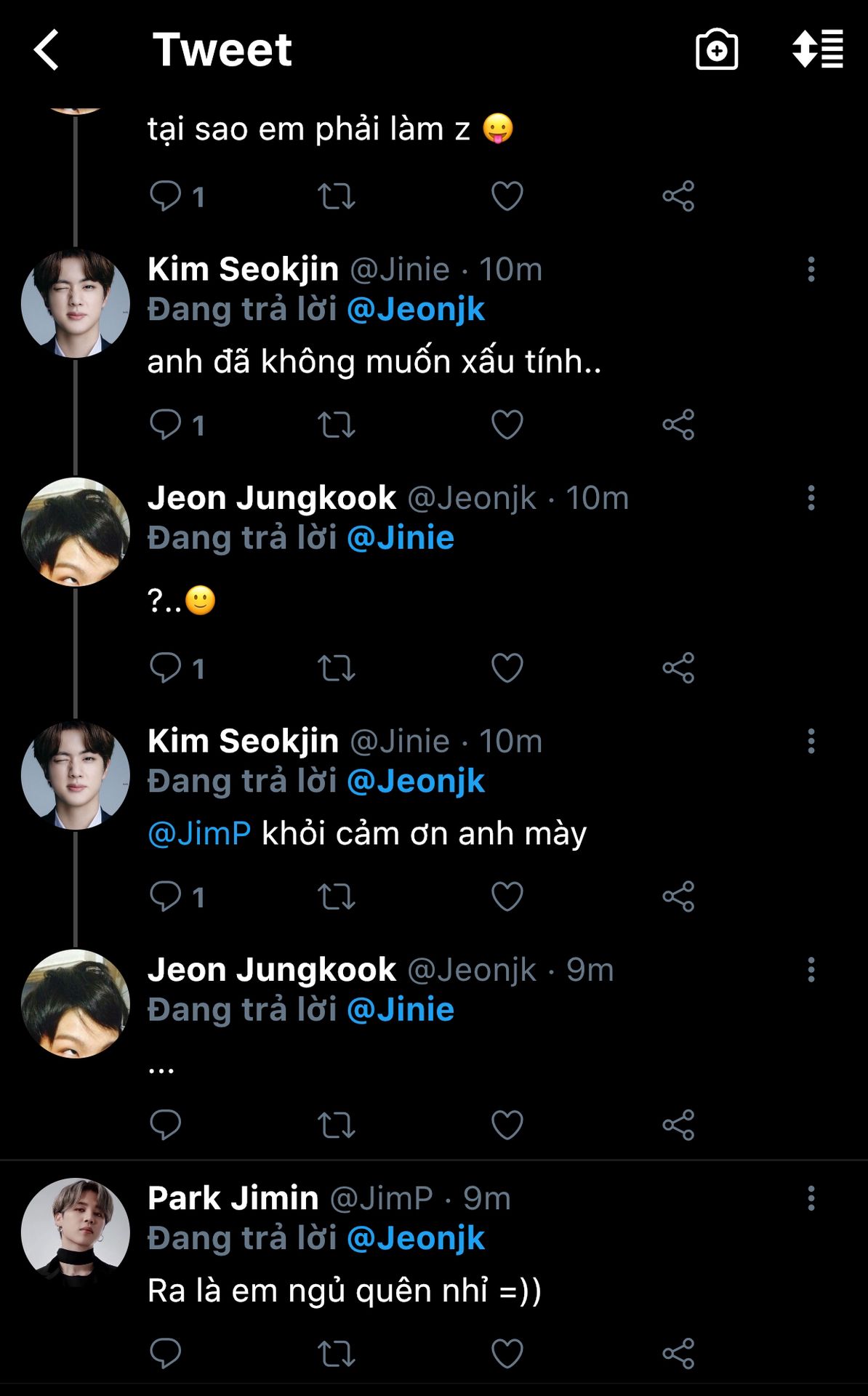Go back using the top-left arrow
The image size is (868, 1396).
tap(47, 50)
